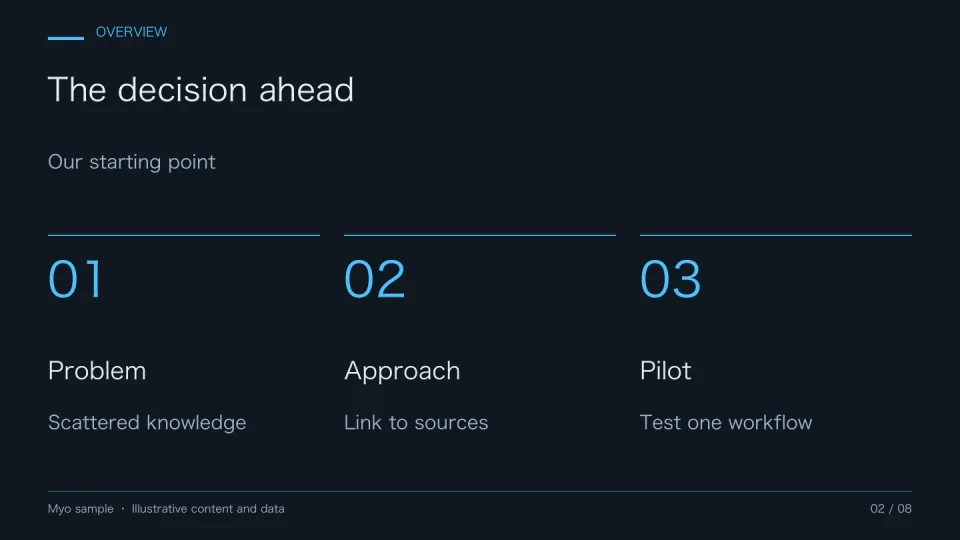Select the large number 03
Image resolution: width=960 pixels, height=540 pixels.
click(x=670, y=279)
